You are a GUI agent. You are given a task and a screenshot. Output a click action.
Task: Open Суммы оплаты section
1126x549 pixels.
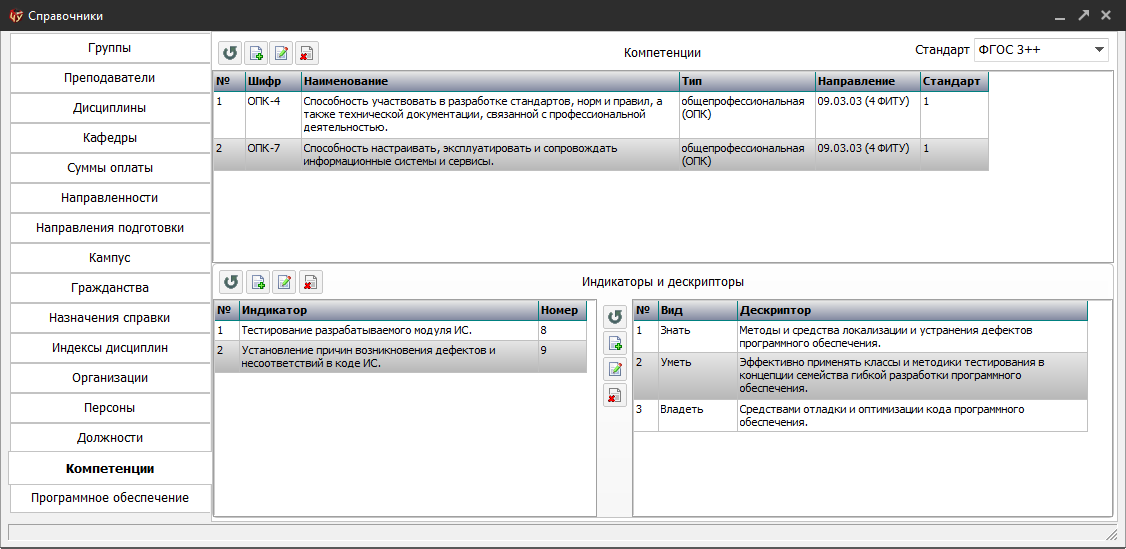coord(110,168)
